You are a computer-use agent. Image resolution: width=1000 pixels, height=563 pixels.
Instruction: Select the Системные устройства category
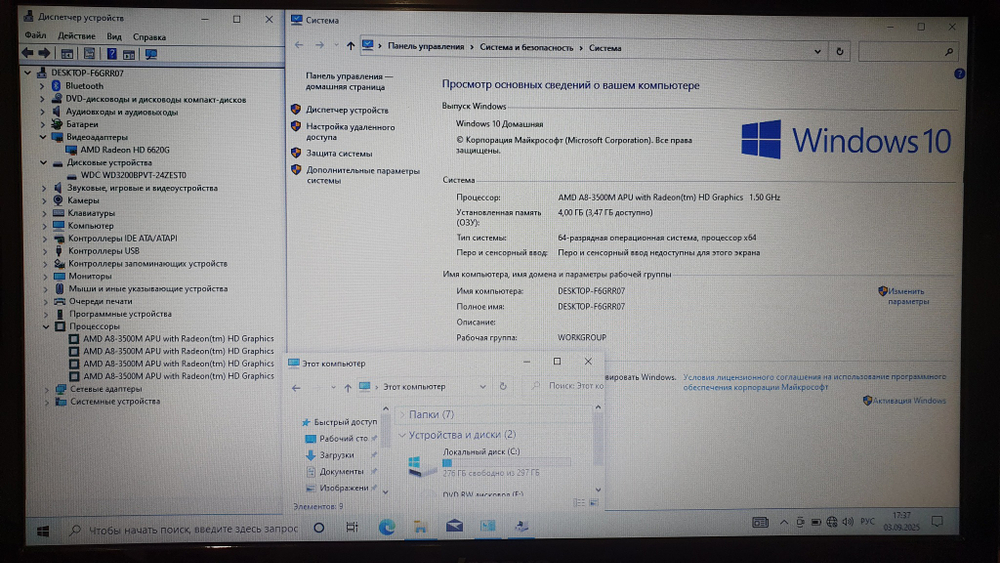pyautogui.click(x=115, y=401)
